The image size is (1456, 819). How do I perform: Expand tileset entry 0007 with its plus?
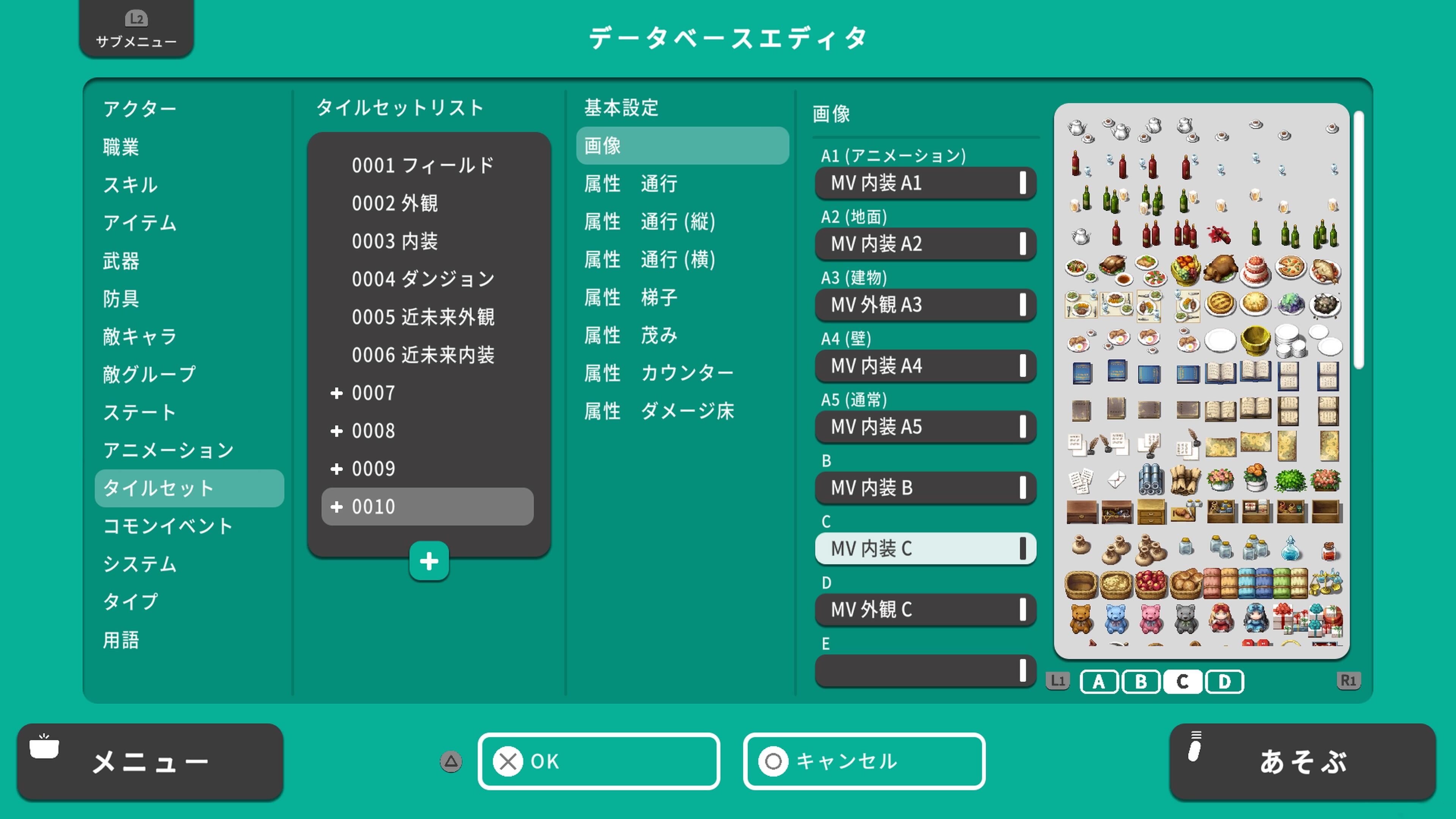click(337, 393)
